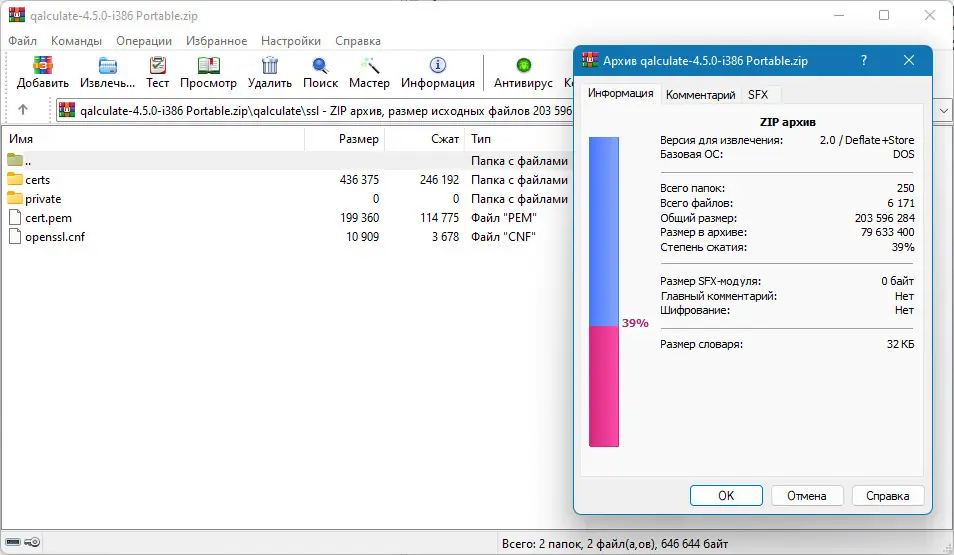Screen dimensions: 954x555
Task: Click the Просмотр toolbar icon
Action: click(x=208, y=65)
